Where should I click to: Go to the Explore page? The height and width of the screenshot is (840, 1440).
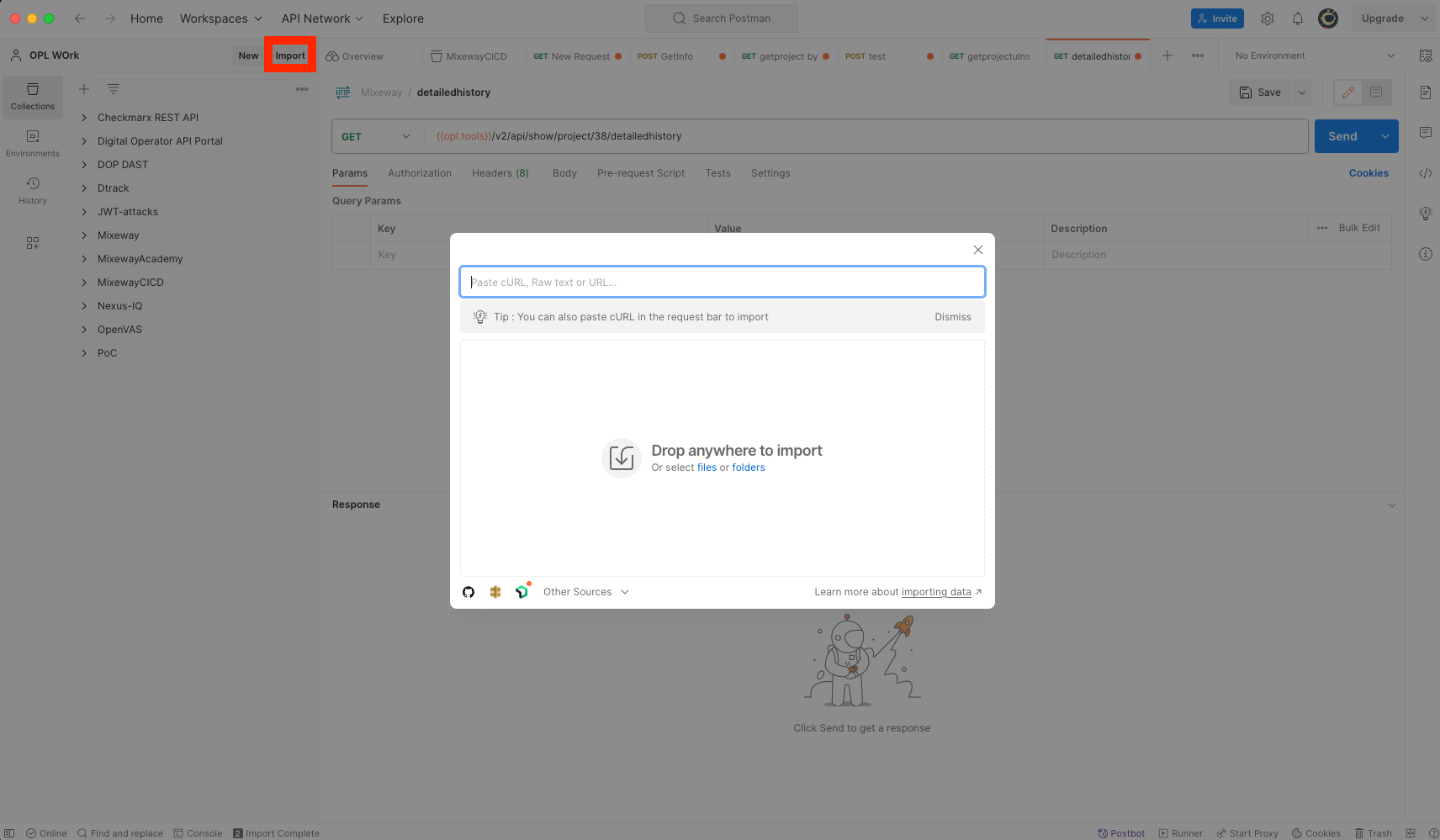click(403, 18)
